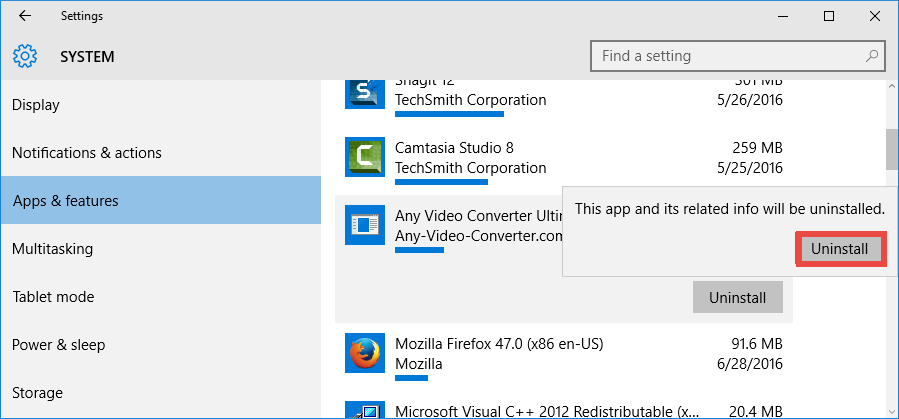The height and width of the screenshot is (419, 899).
Task: Click the SYSTEM heading text
Action: coord(87,57)
